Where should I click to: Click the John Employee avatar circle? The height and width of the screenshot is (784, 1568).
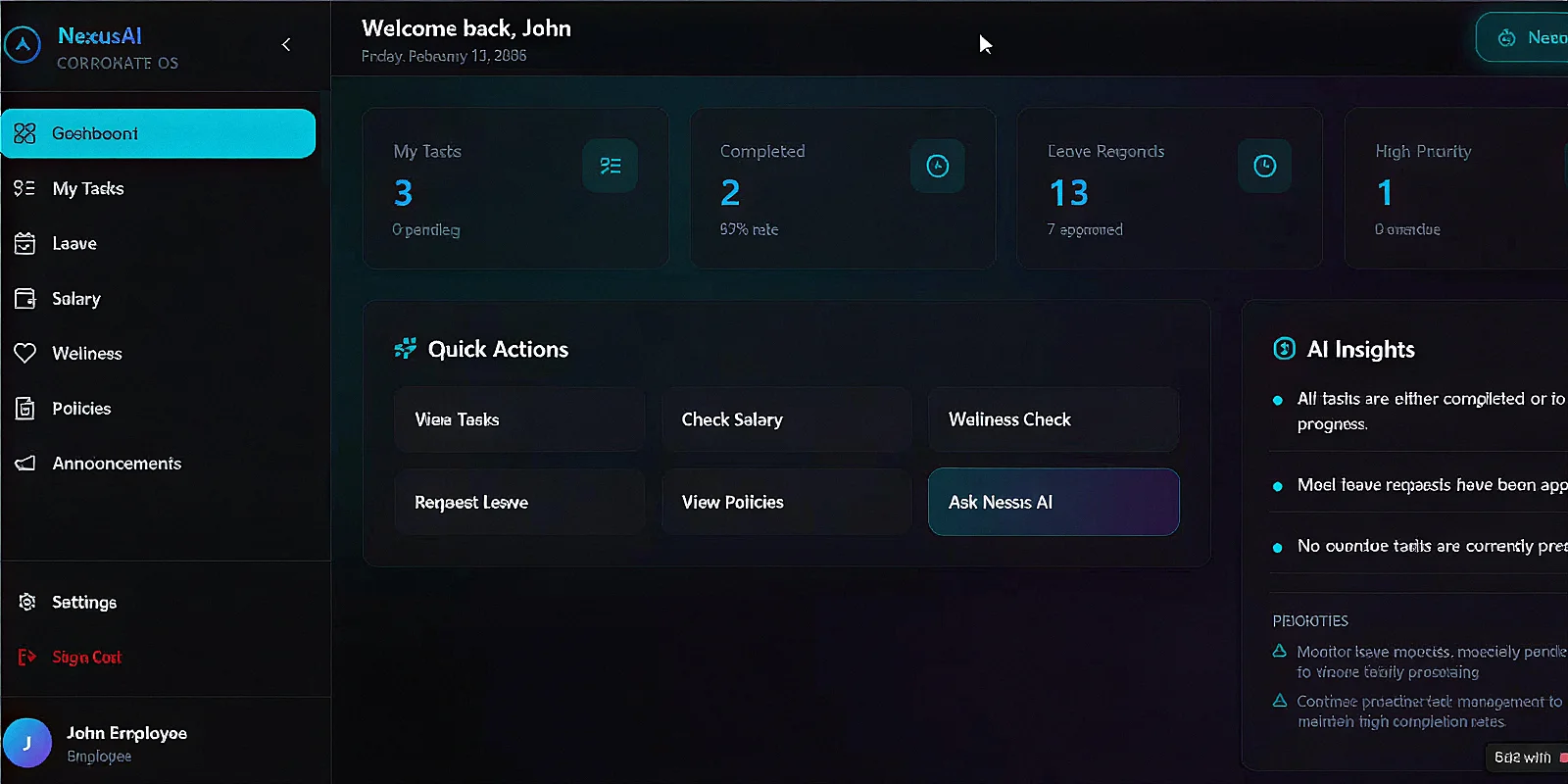point(27,743)
